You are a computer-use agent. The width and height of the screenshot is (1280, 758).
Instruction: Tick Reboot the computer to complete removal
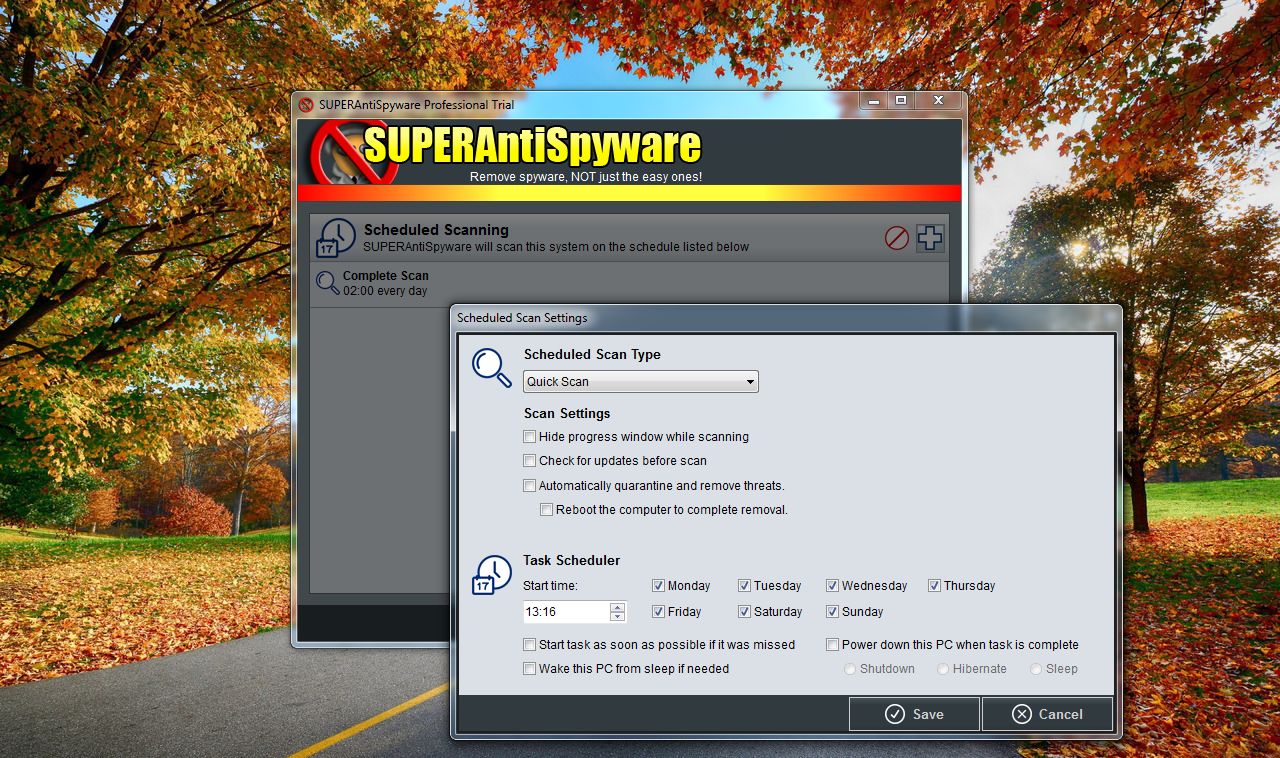[547, 510]
